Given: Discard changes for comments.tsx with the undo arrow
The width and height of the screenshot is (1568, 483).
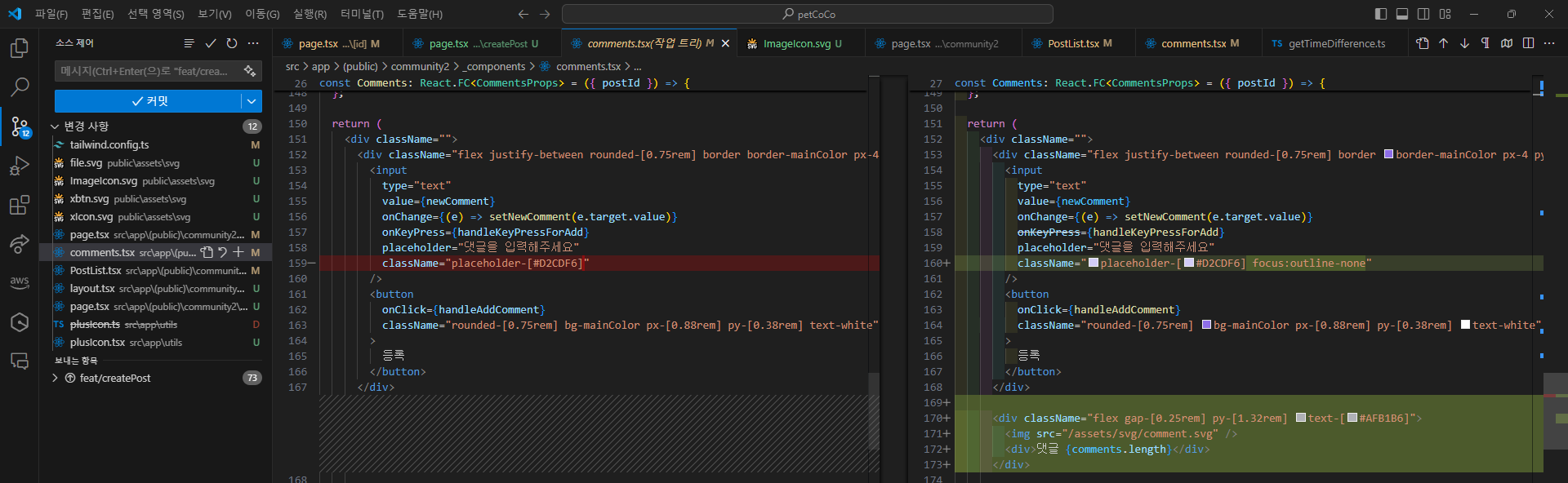Looking at the screenshot, I should point(222,253).
